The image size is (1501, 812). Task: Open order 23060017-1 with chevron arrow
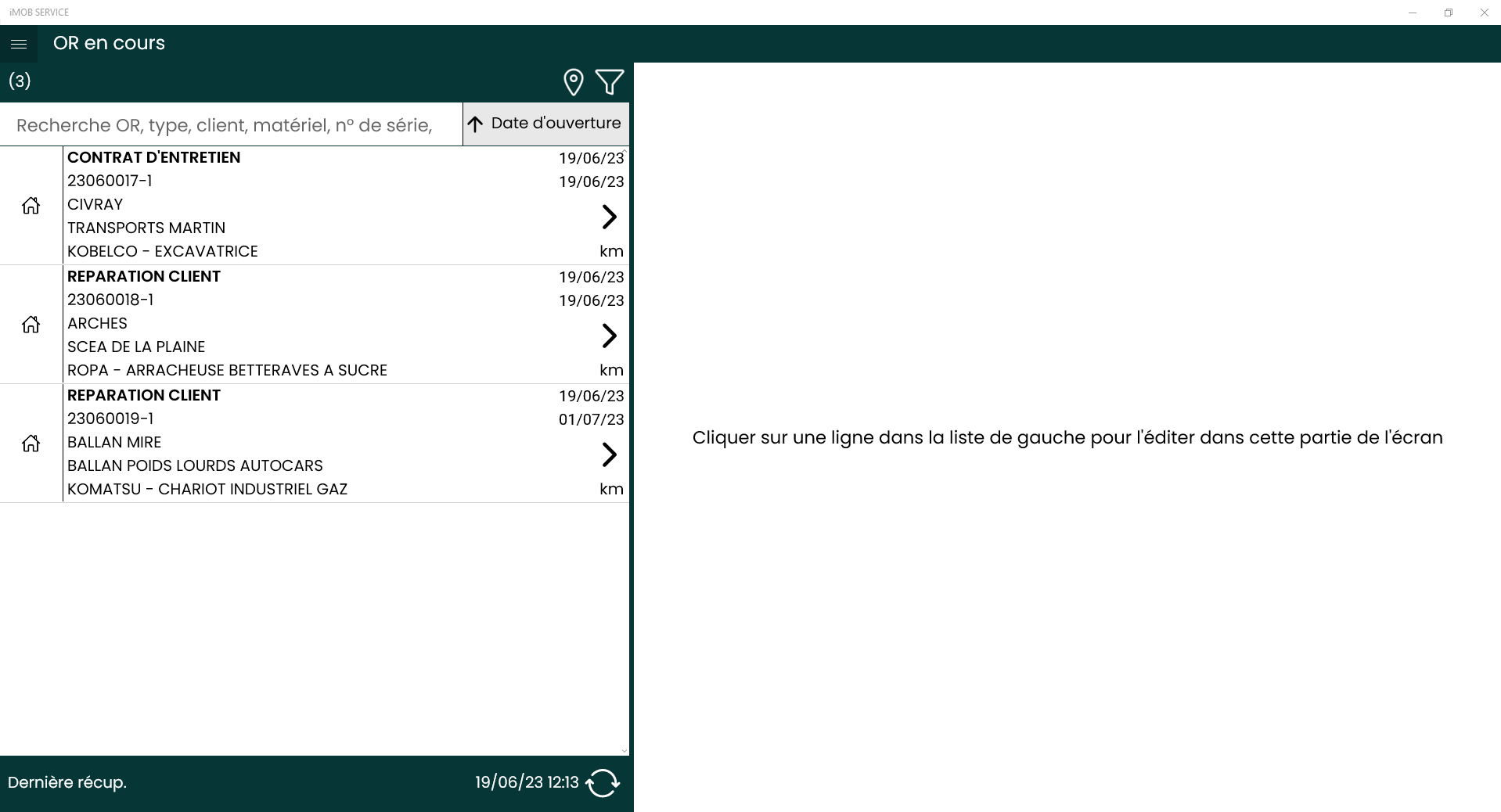click(x=610, y=217)
